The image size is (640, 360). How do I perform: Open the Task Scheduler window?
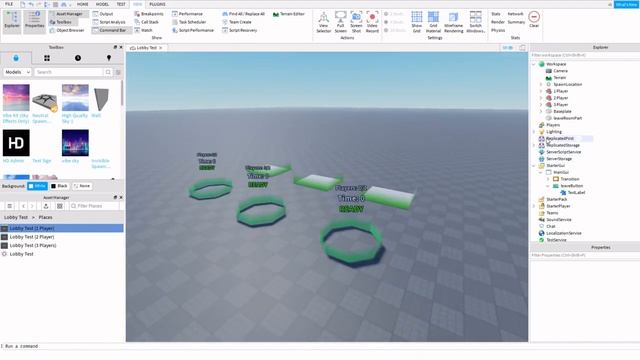pyautogui.click(x=189, y=22)
